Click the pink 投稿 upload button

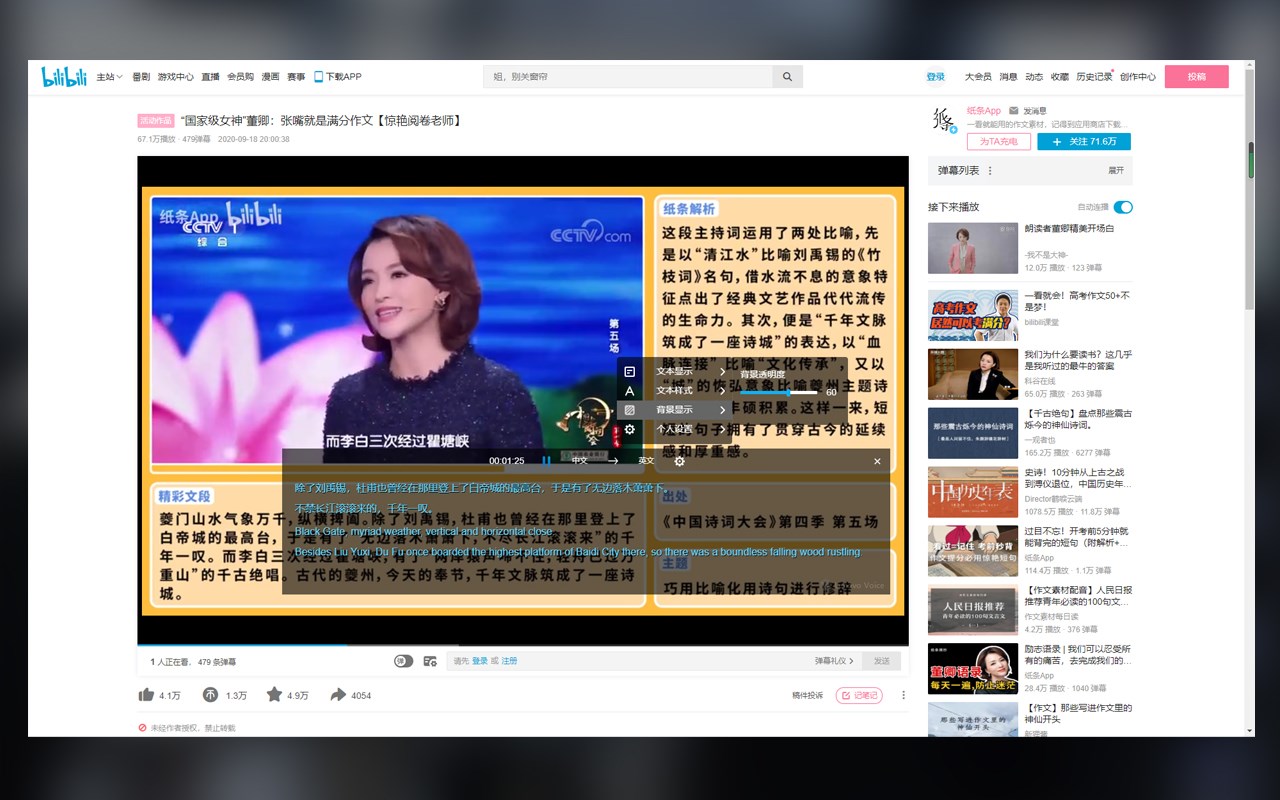(1196, 77)
